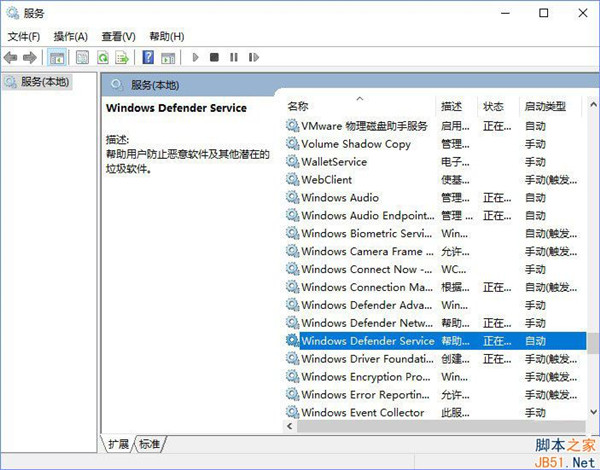Click the gear icon of WebClient
600x470 pixels.
(x=293, y=180)
